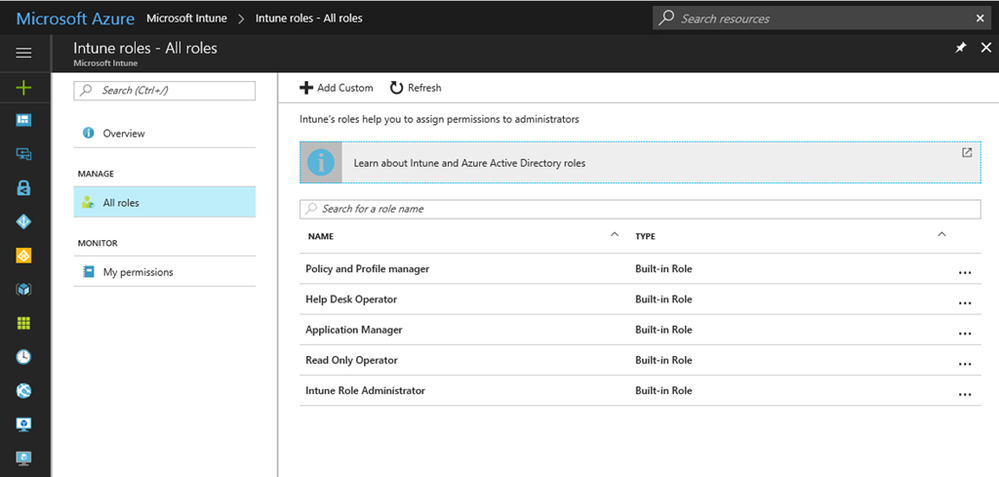Open the hamburger menu in the sidebar
The image size is (999, 477).
(24, 53)
